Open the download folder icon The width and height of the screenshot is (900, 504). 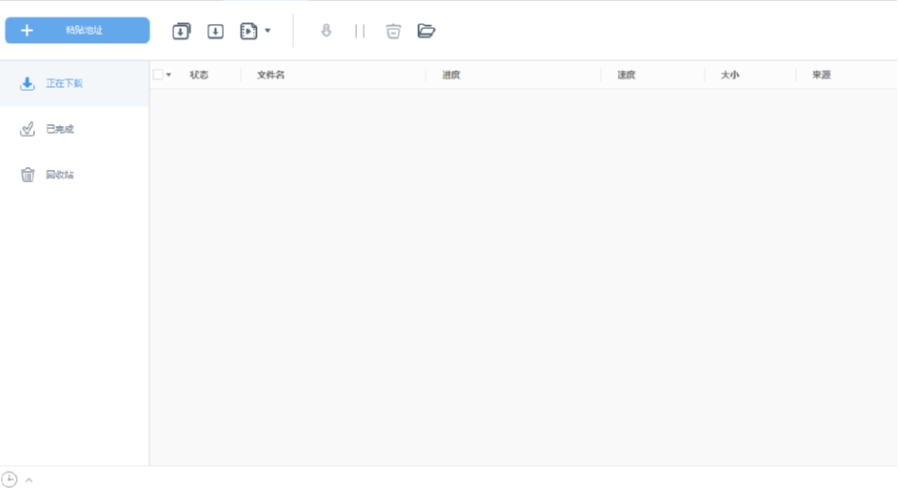tap(426, 30)
